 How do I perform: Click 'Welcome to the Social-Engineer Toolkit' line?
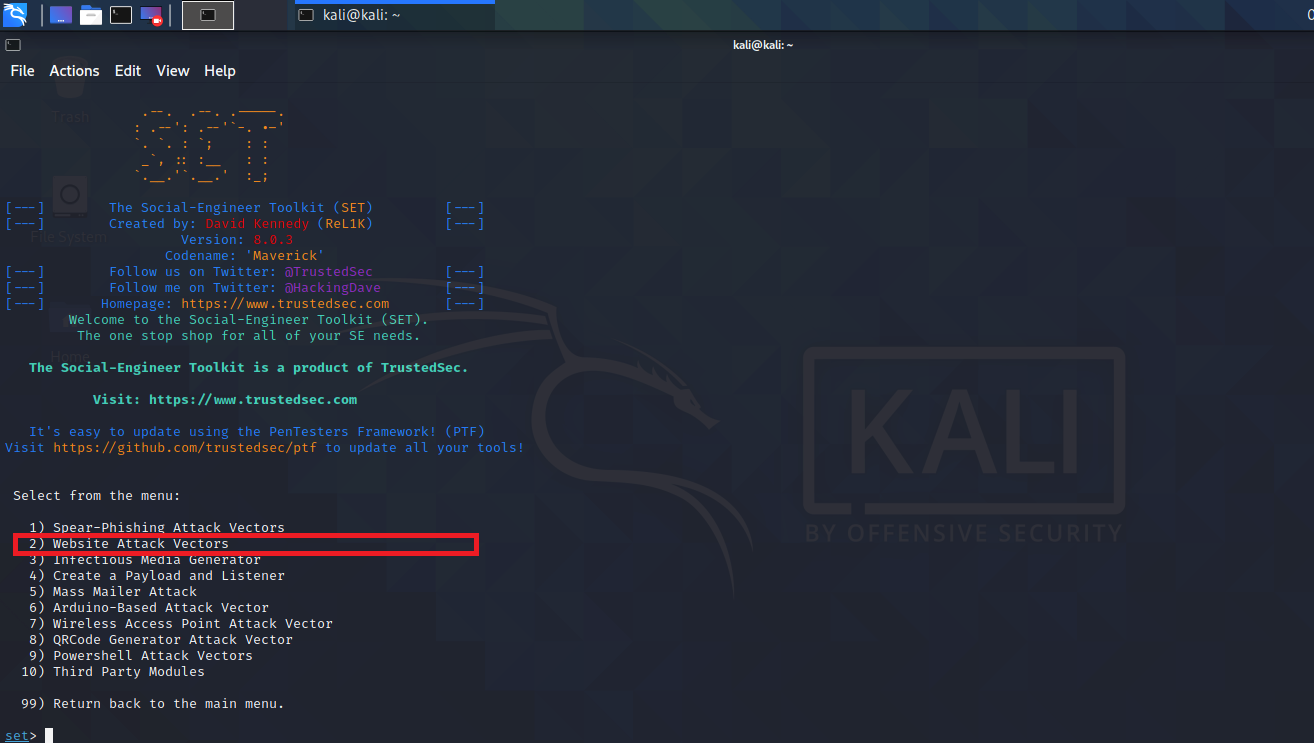(249, 320)
